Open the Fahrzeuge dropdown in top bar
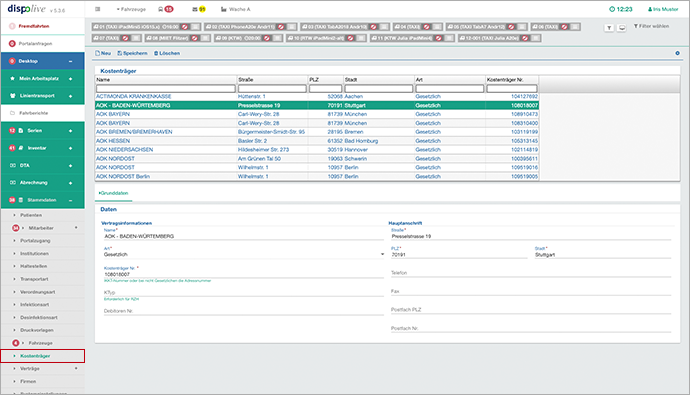 coord(131,9)
